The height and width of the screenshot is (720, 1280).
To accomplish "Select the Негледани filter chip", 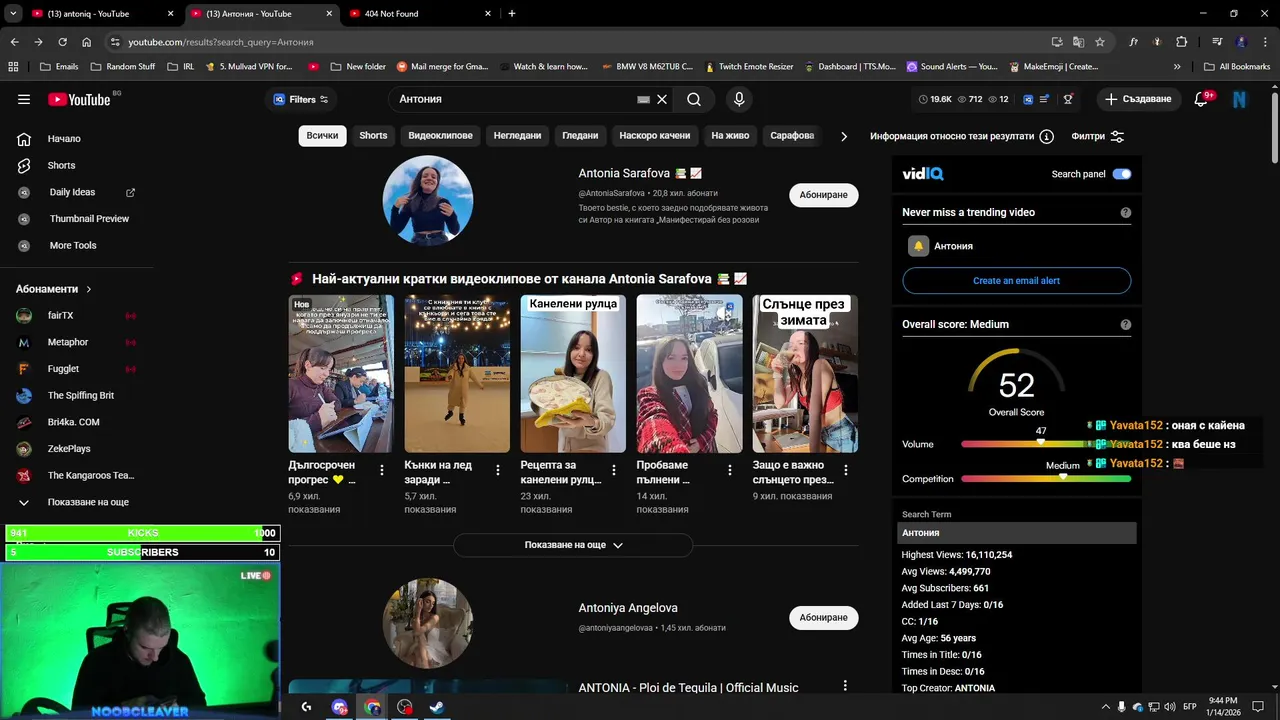I will click(517, 136).
